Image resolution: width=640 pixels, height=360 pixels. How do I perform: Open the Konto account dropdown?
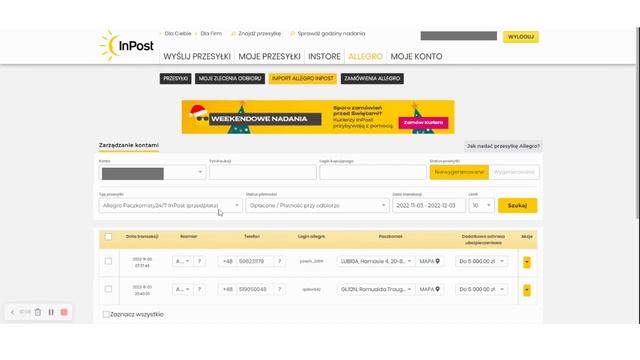tap(152, 172)
